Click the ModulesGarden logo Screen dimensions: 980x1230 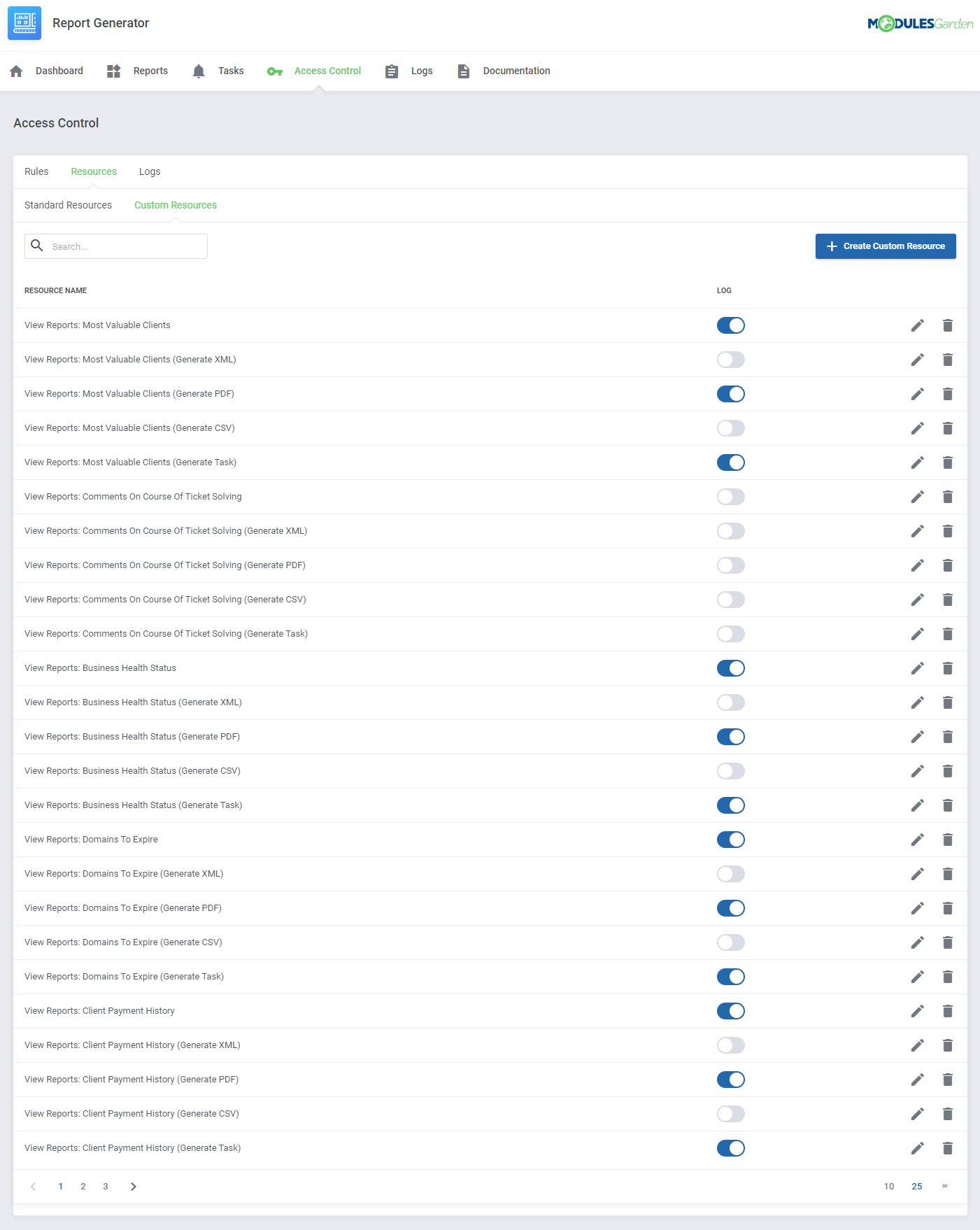click(x=920, y=24)
